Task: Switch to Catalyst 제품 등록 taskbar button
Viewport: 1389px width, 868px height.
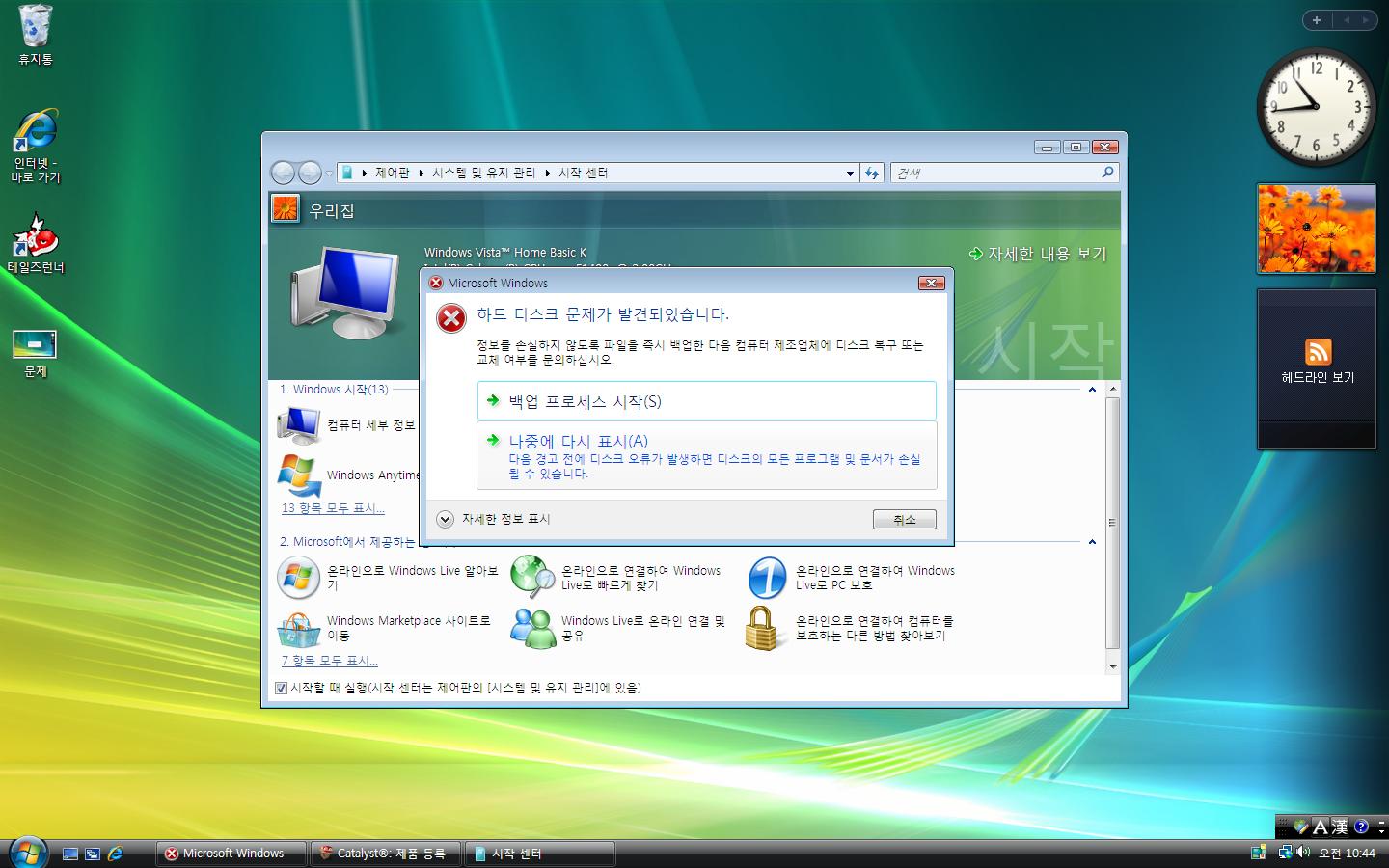Action: (x=385, y=854)
